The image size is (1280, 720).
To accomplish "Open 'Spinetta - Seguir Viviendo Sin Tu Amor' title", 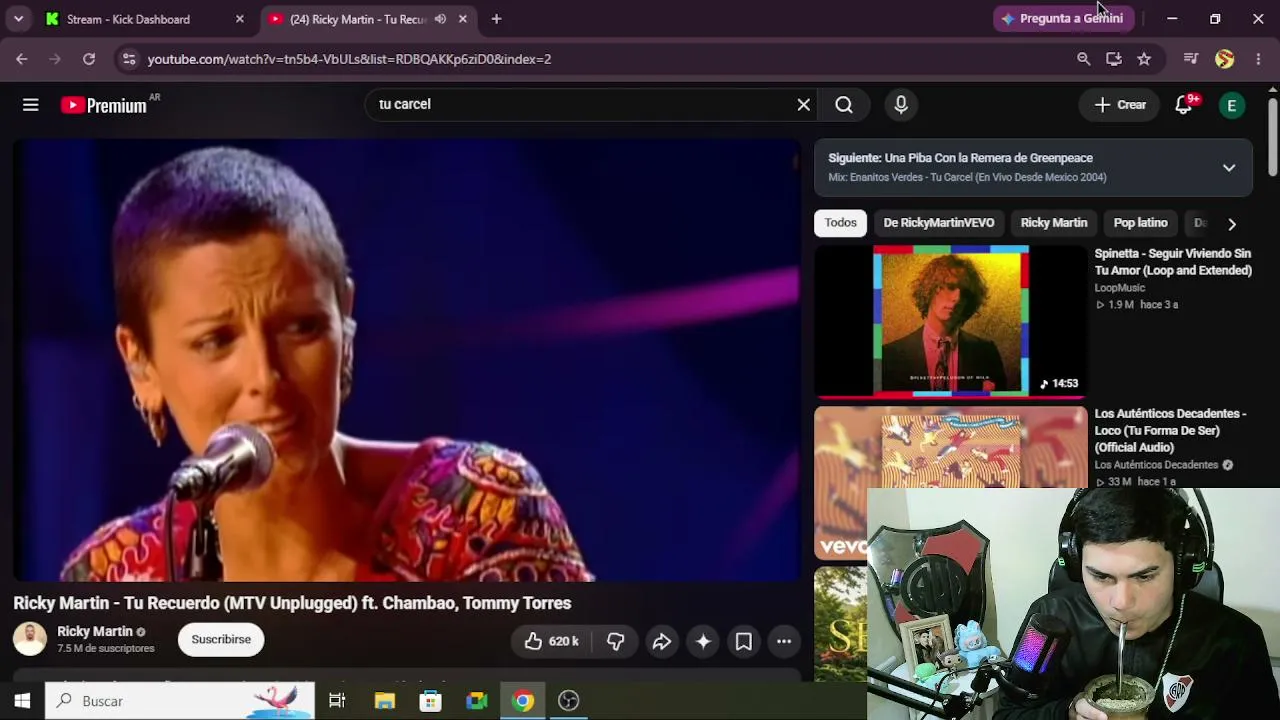I will coord(1173,262).
